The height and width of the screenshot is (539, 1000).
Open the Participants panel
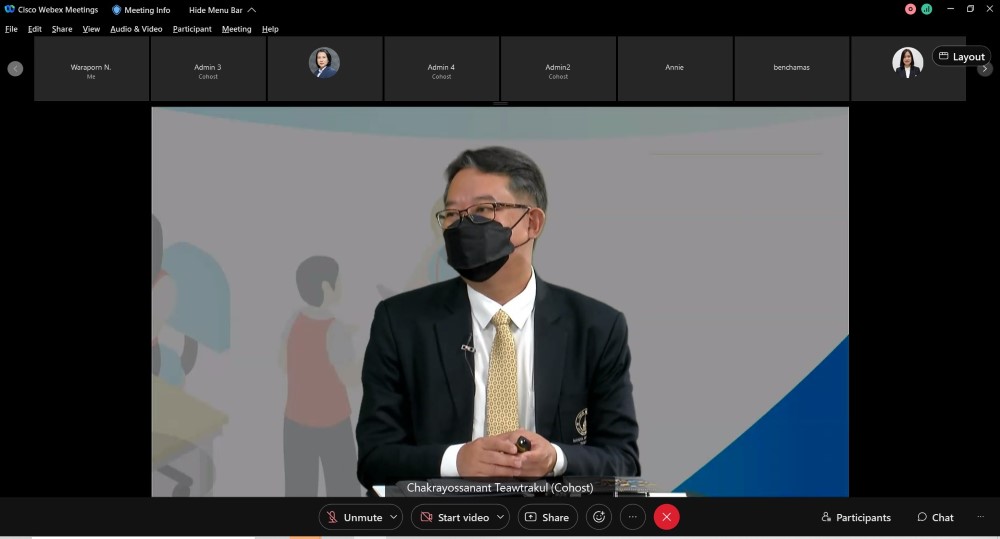tap(856, 517)
